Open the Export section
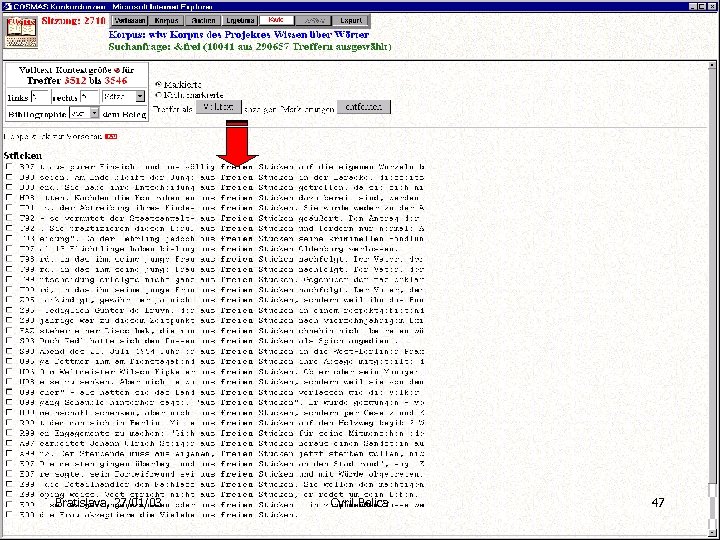Image resolution: width=720 pixels, height=540 pixels. pos(351,21)
